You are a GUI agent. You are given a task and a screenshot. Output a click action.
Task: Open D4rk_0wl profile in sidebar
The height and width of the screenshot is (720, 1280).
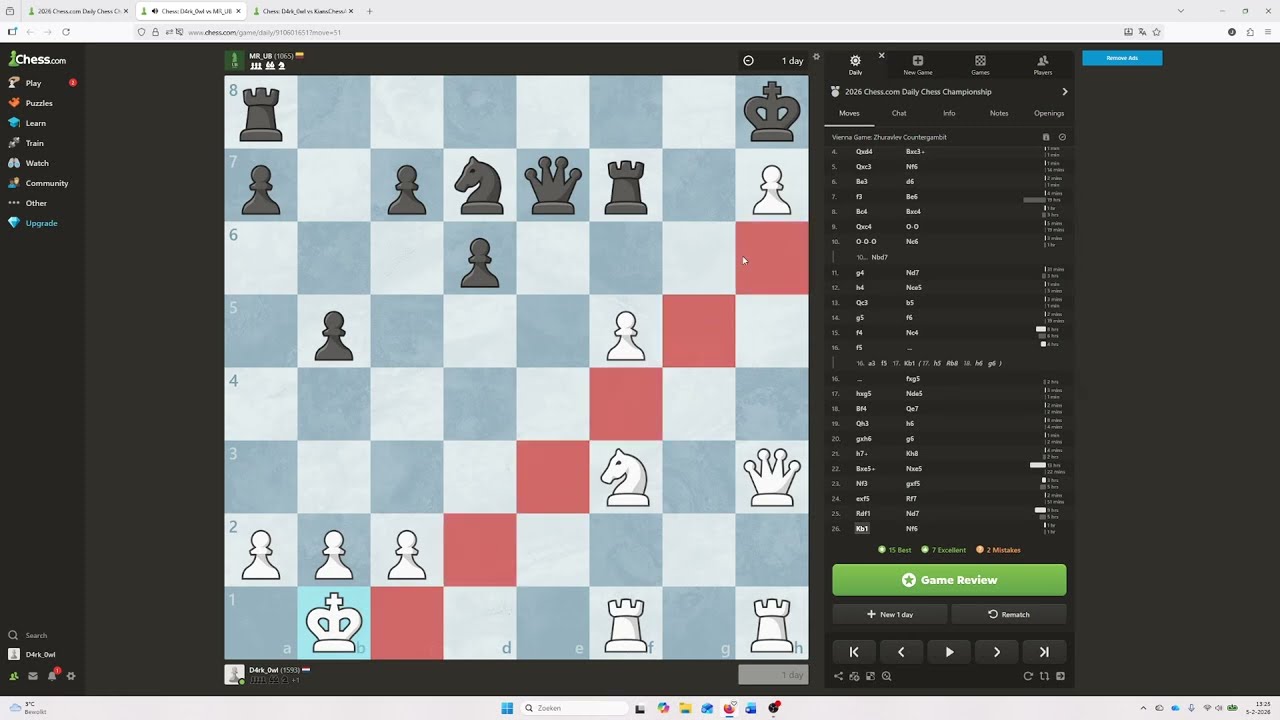40,654
